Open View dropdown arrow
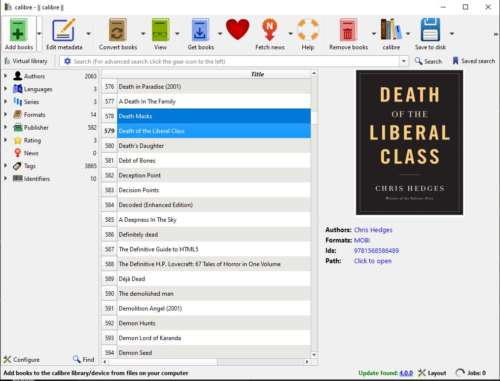This screenshot has height=381, width=500. click(x=177, y=34)
